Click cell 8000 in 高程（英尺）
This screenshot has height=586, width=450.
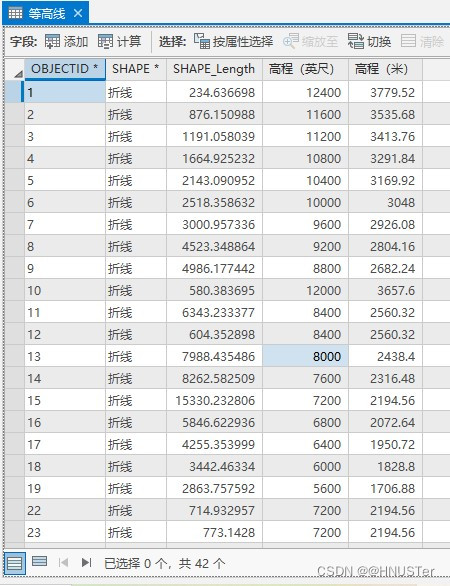(x=305, y=356)
